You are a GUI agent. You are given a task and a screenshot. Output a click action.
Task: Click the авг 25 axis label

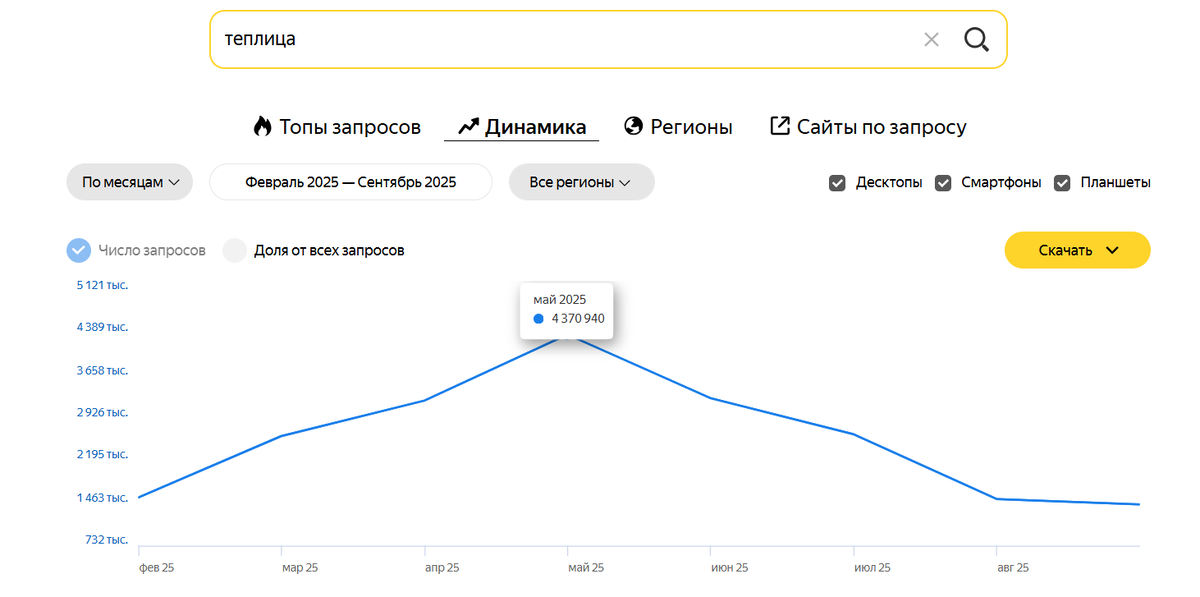[1013, 567]
